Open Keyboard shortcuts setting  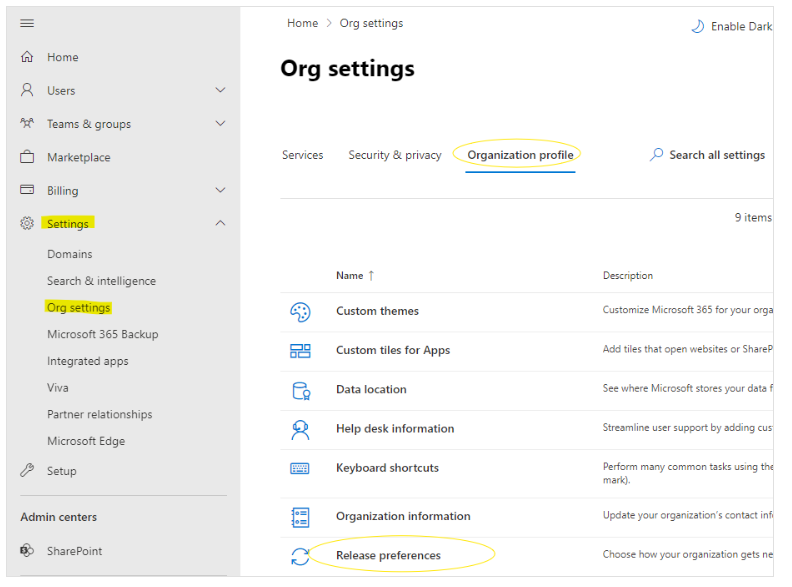click(x=387, y=468)
